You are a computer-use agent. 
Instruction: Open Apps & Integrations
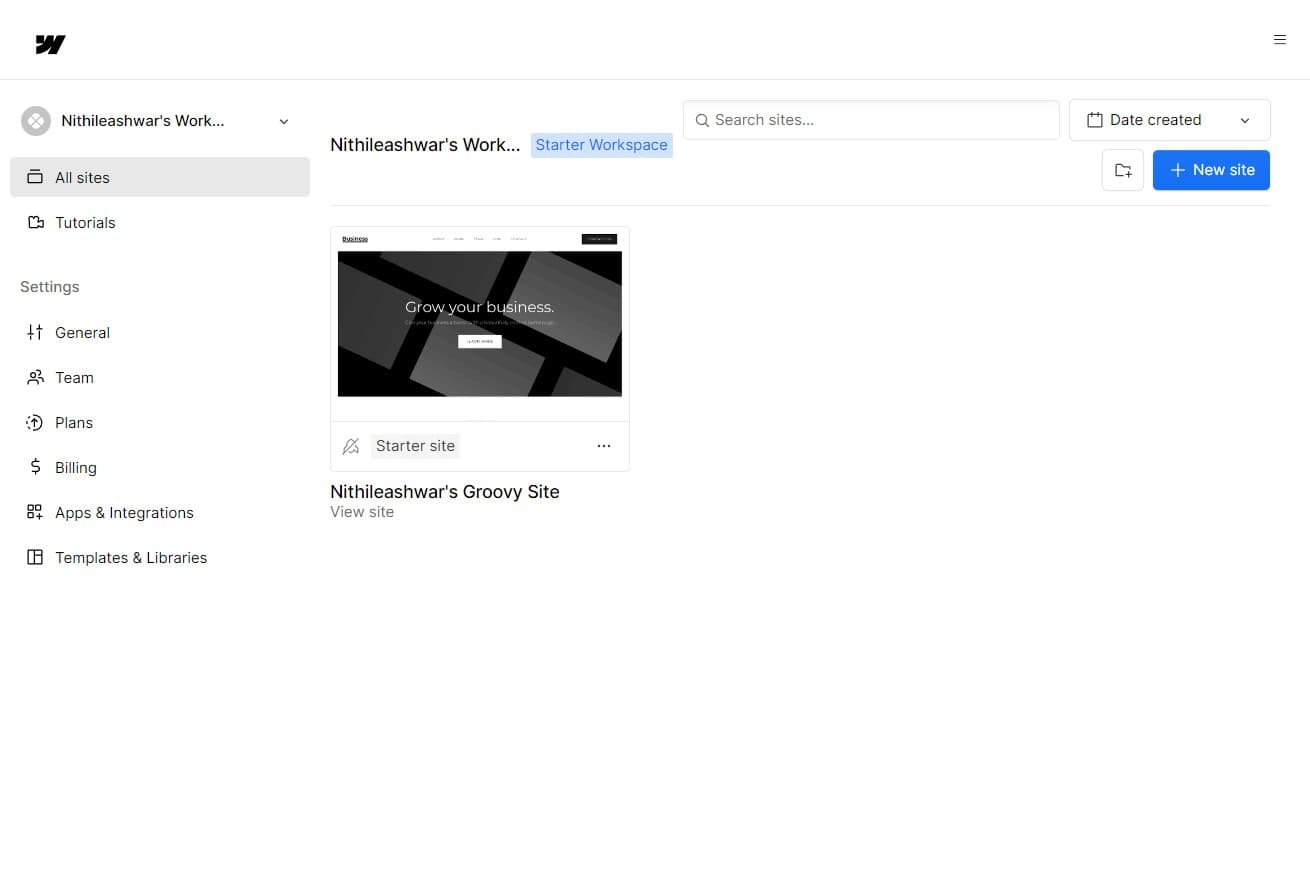[x=124, y=512]
